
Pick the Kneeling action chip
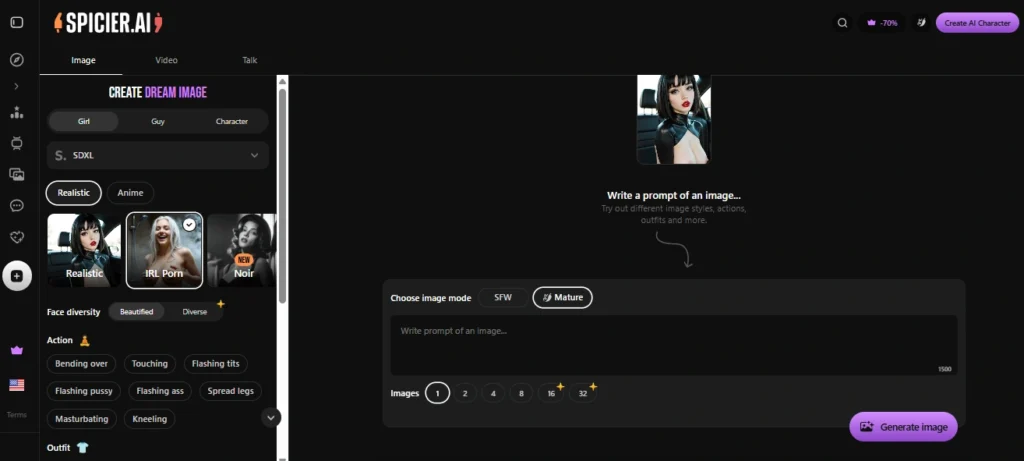coord(150,419)
